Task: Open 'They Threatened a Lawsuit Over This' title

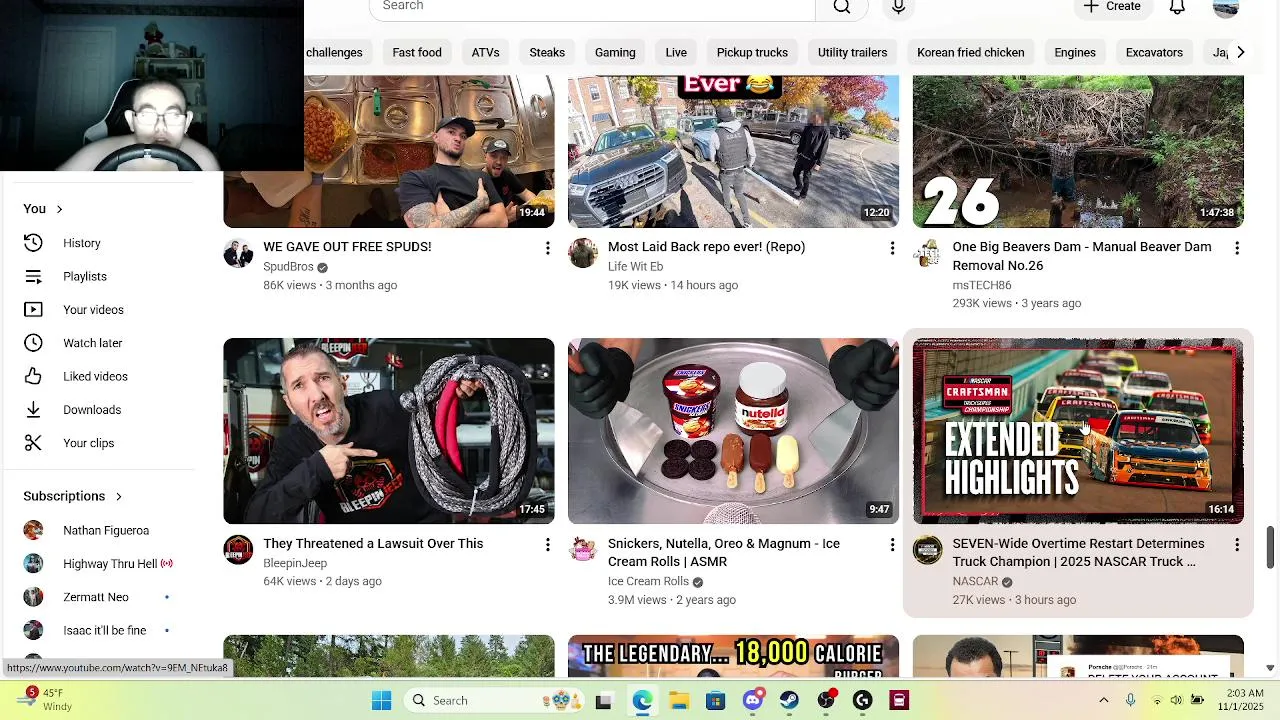Action: (x=373, y=544)
